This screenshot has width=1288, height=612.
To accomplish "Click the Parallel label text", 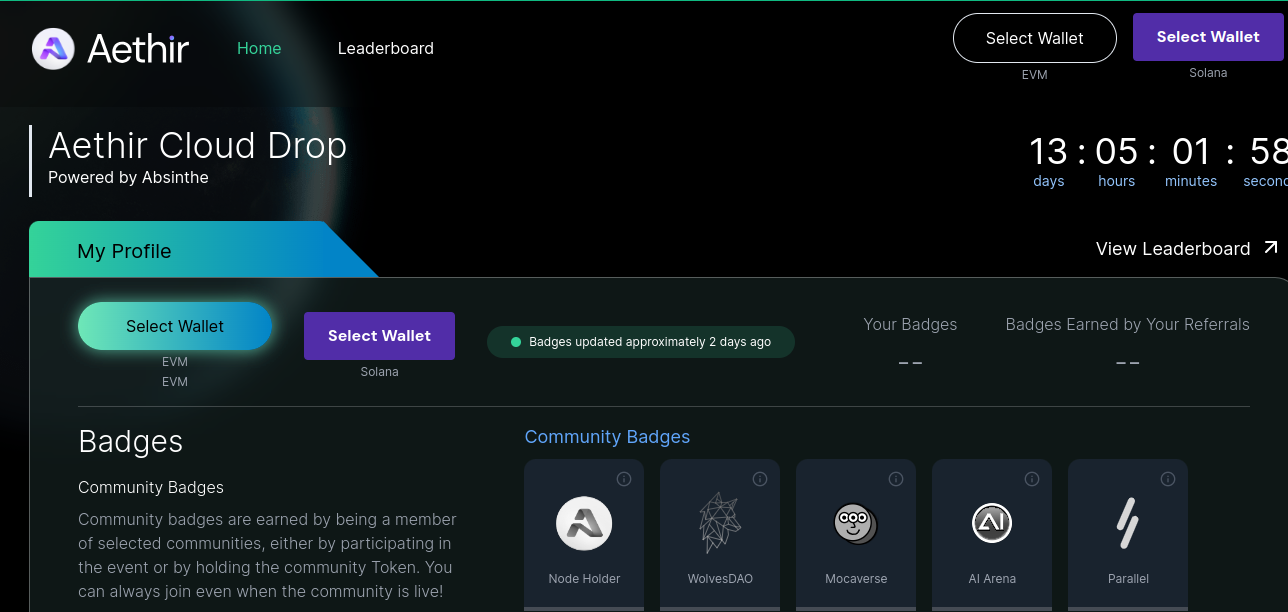I will click(1128, 579).
